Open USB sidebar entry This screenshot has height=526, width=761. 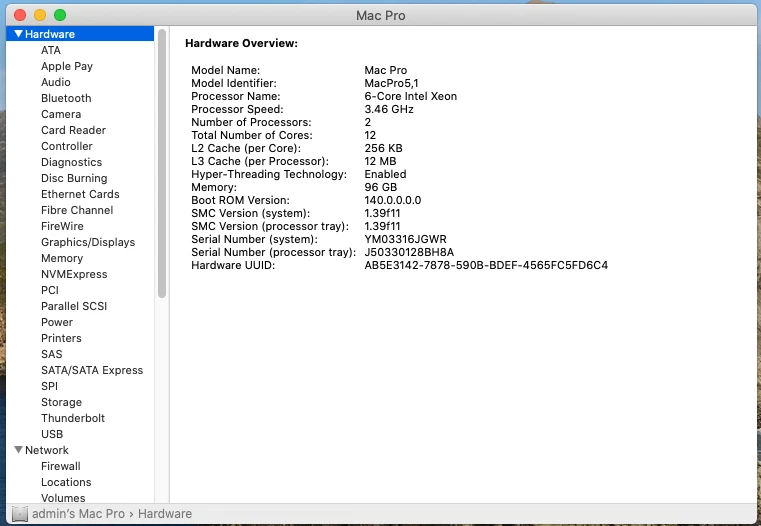coord(52,434)
